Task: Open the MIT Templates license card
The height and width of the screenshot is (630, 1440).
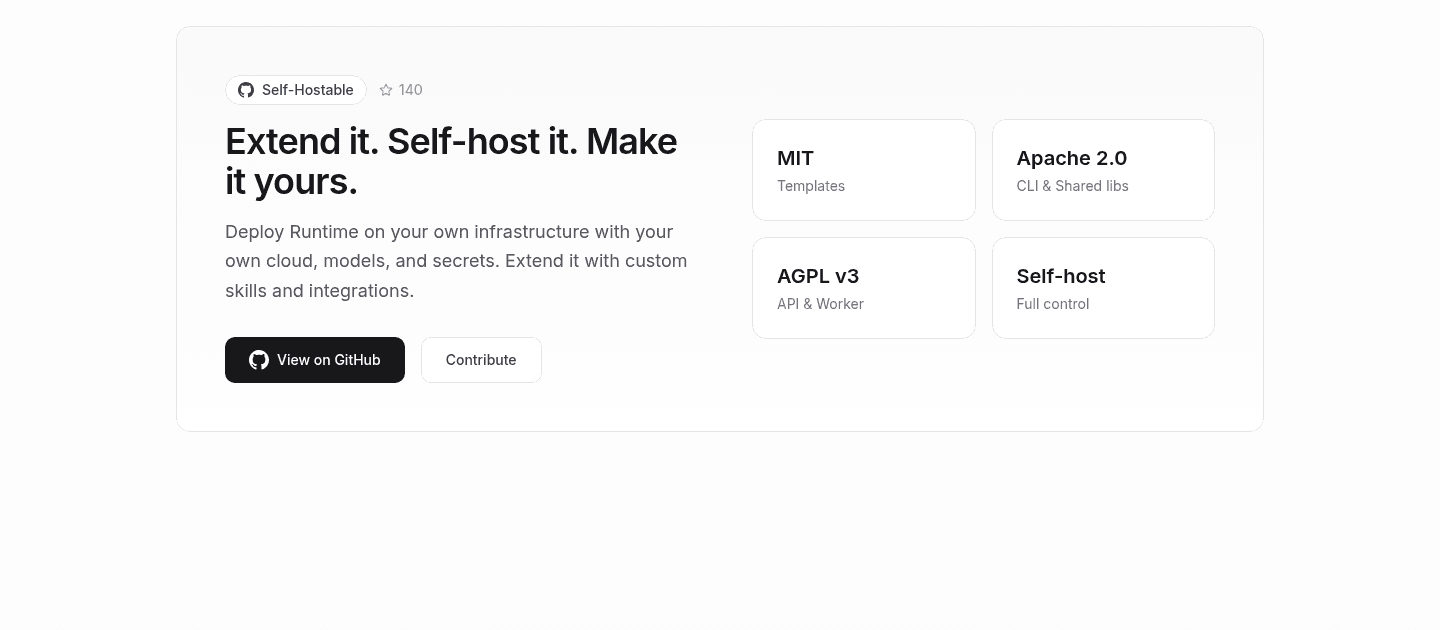Action: [x=864, y=170]
